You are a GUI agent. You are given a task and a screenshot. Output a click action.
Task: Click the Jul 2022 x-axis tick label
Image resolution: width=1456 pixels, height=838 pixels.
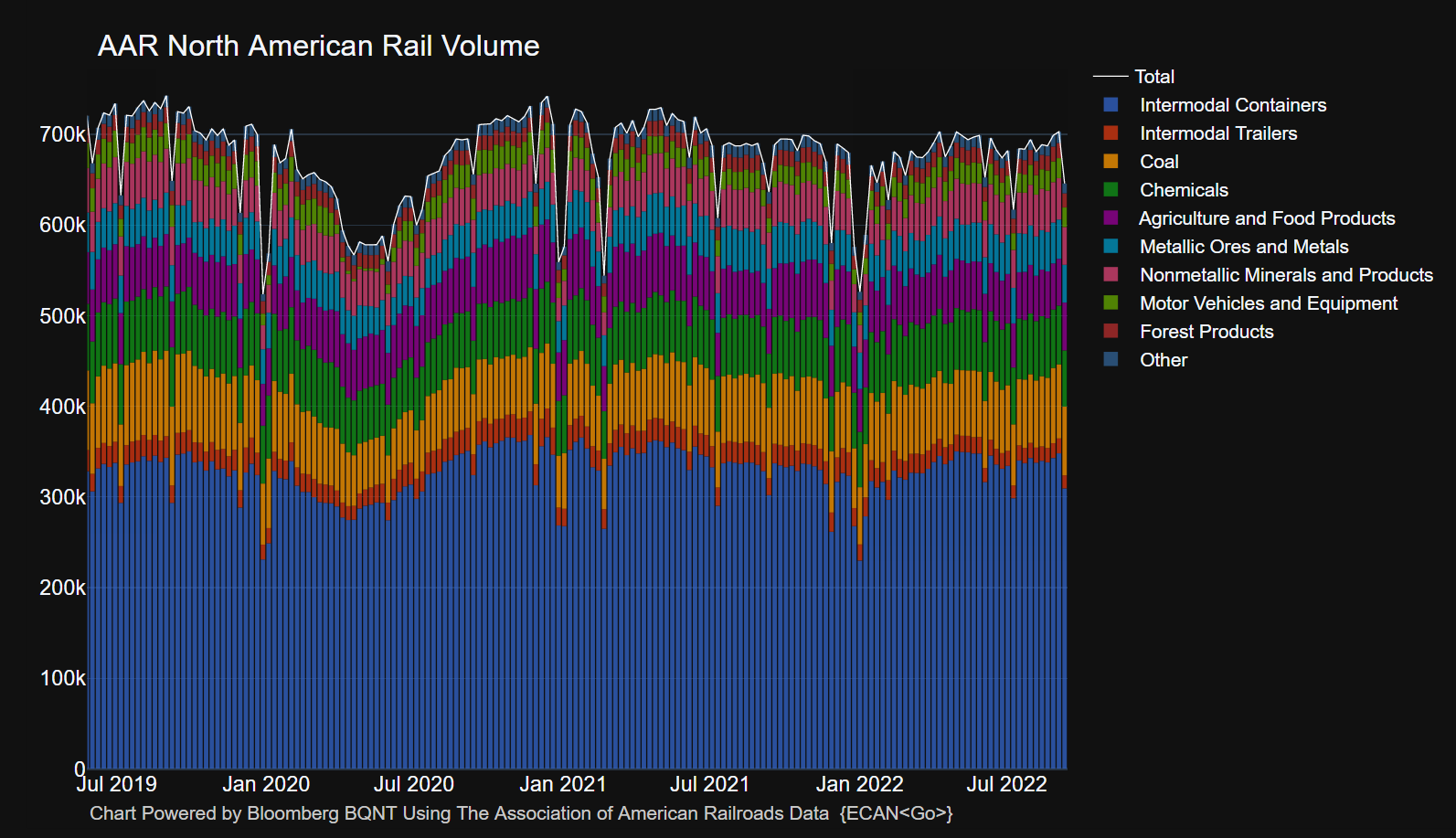1006,784
